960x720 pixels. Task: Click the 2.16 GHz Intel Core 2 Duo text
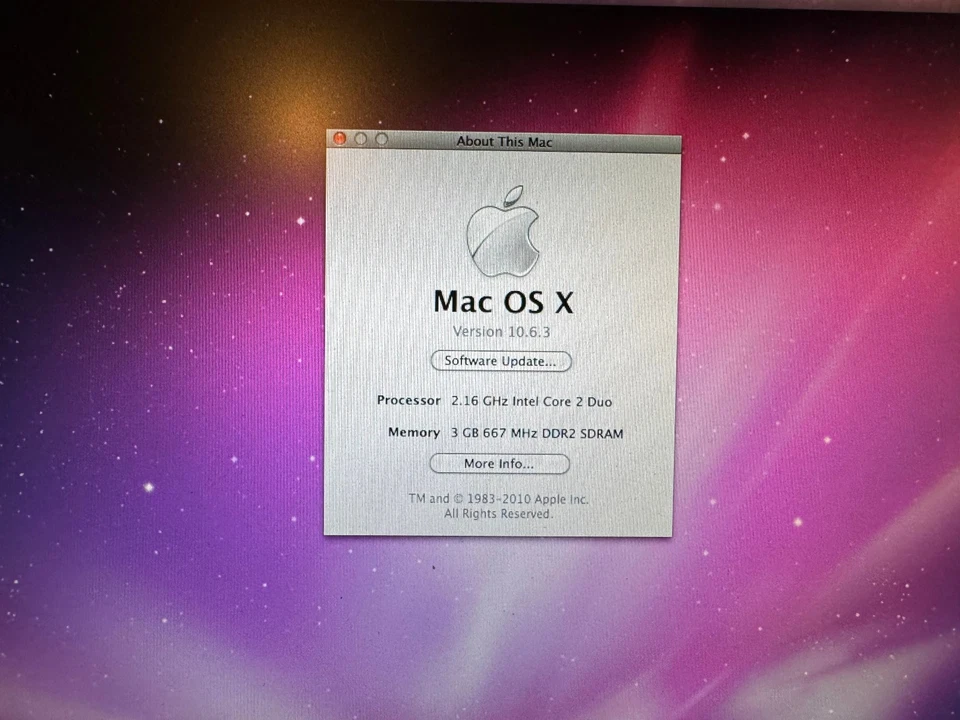532,401
